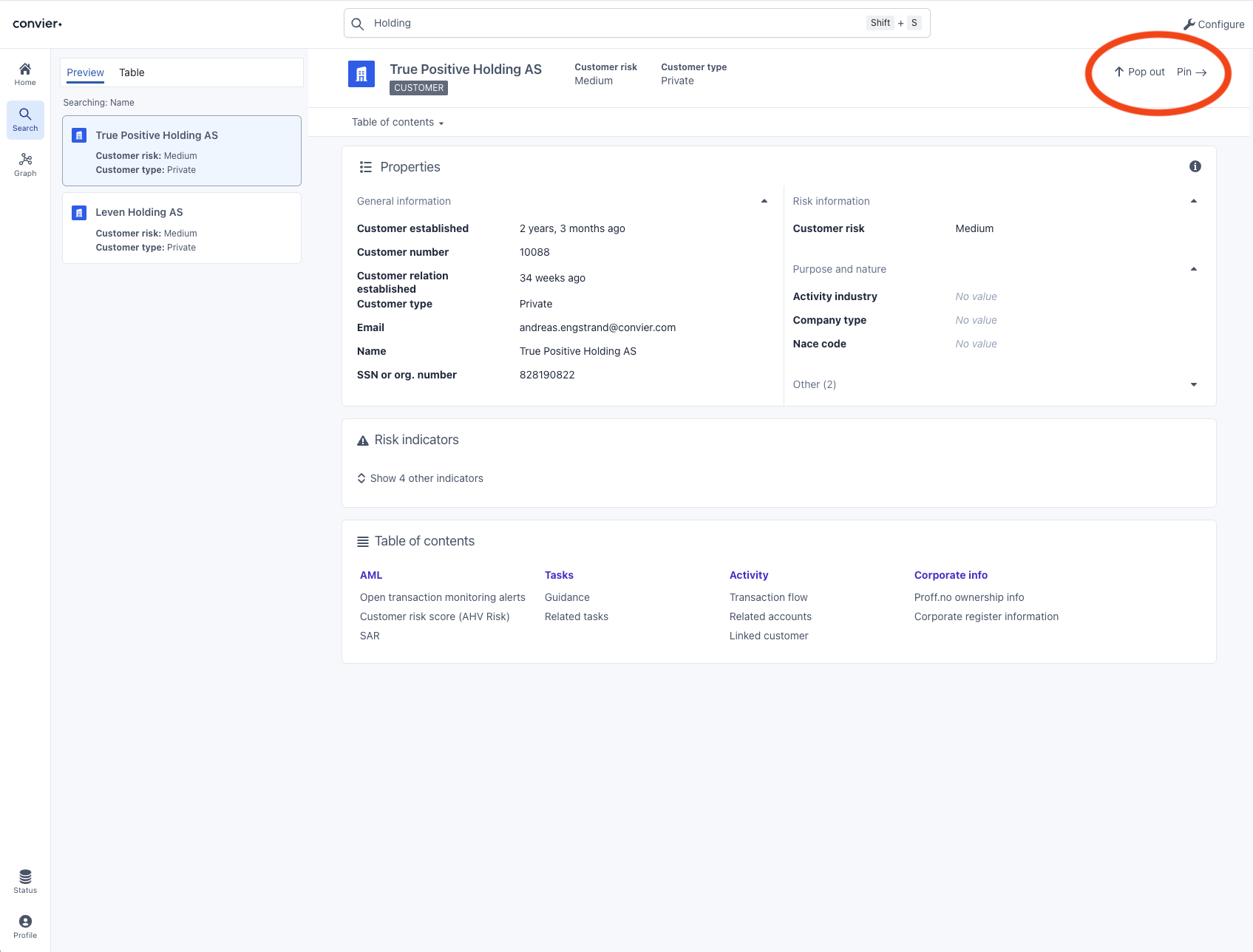Click the CUSTOMER badge

tap(419, 88)
